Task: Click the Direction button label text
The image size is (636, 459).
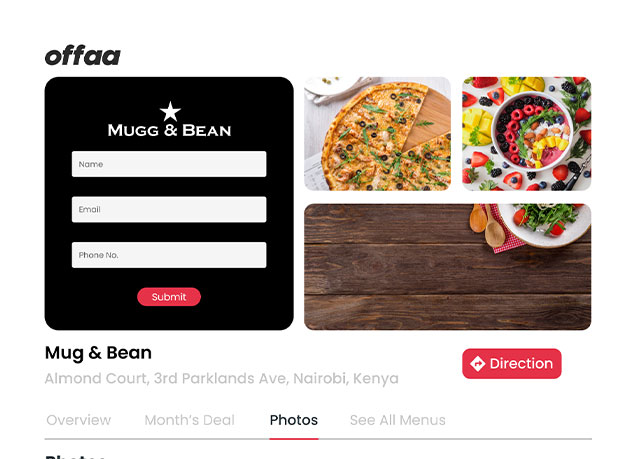Action: pos(521,364)
